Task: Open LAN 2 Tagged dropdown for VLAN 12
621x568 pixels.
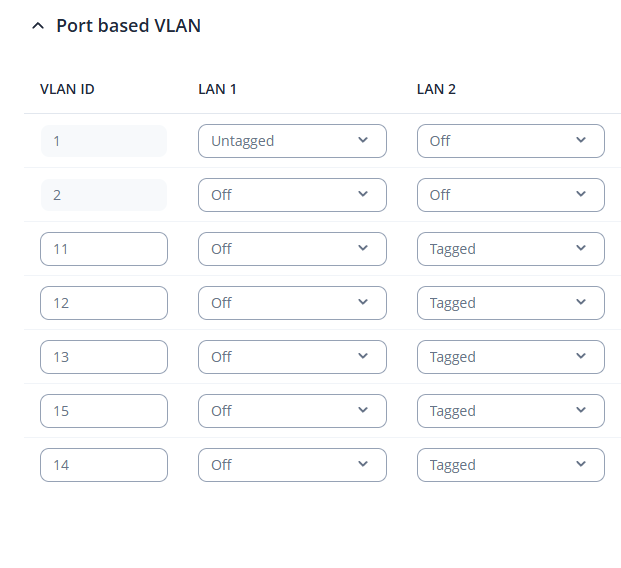Action: coord(510,303)
